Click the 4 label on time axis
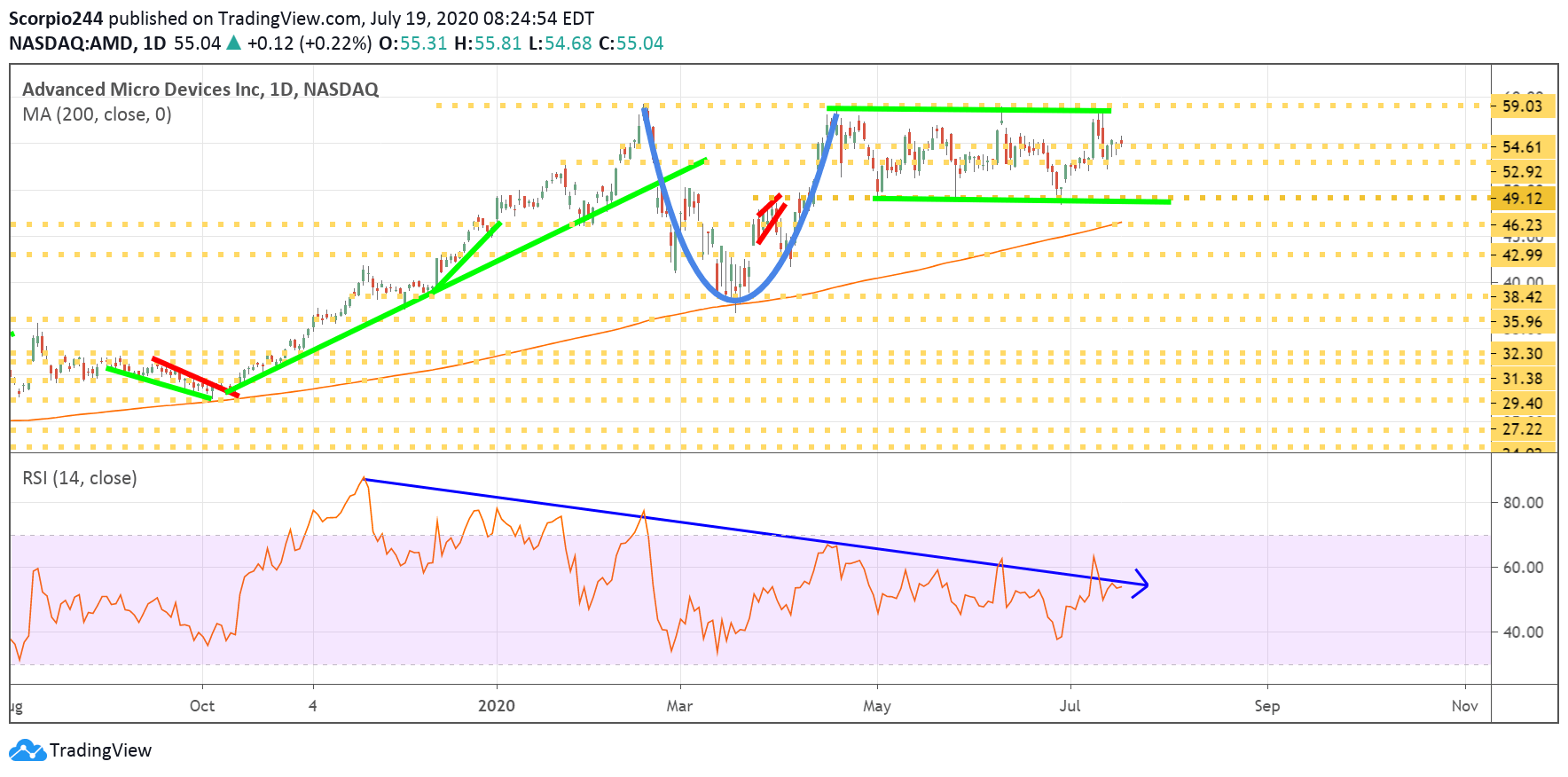The height and width of the screenshot is (777, 1568). (x=312, y=706)
